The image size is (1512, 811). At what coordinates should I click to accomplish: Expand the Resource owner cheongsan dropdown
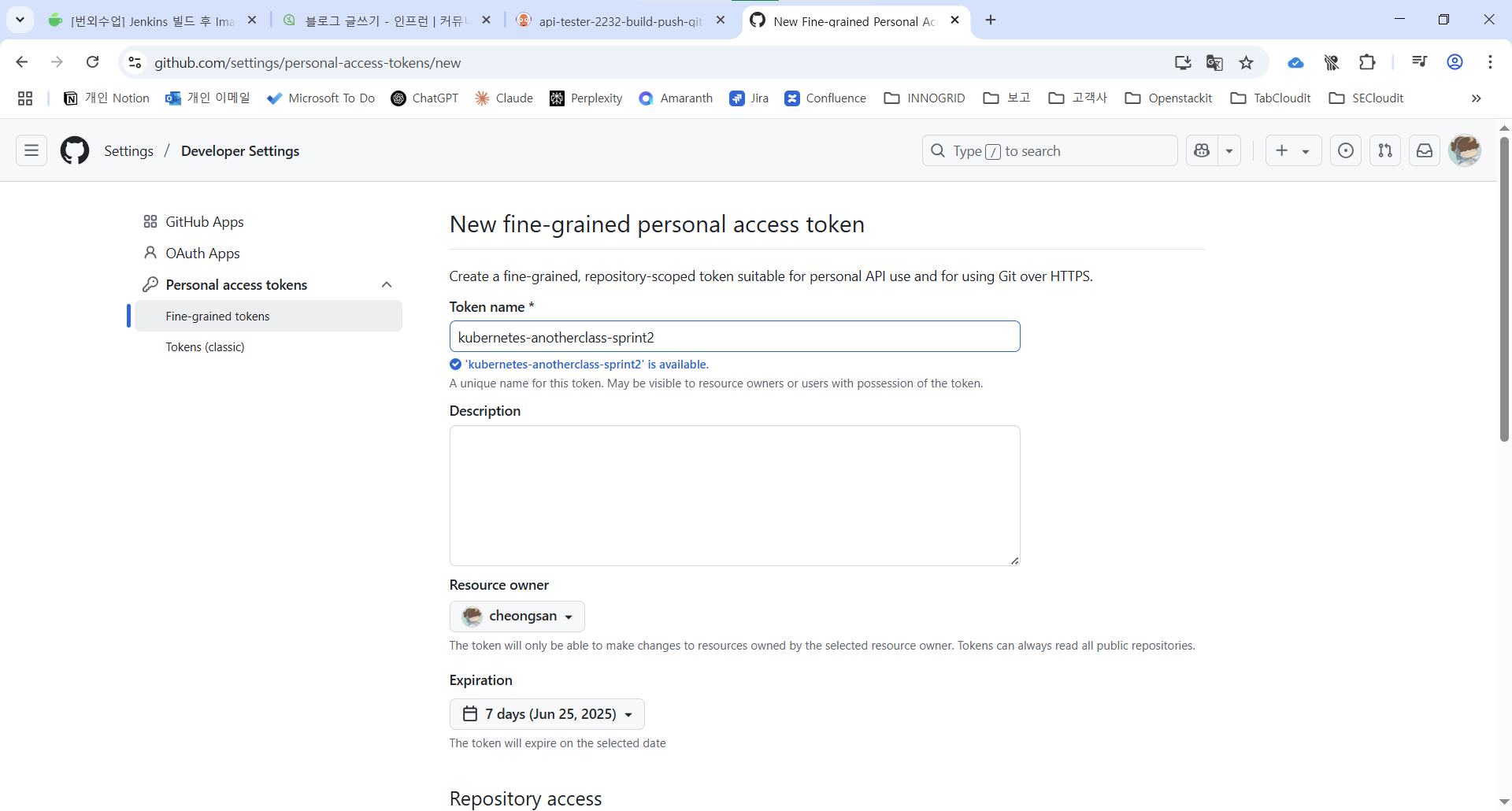[517, 617]
